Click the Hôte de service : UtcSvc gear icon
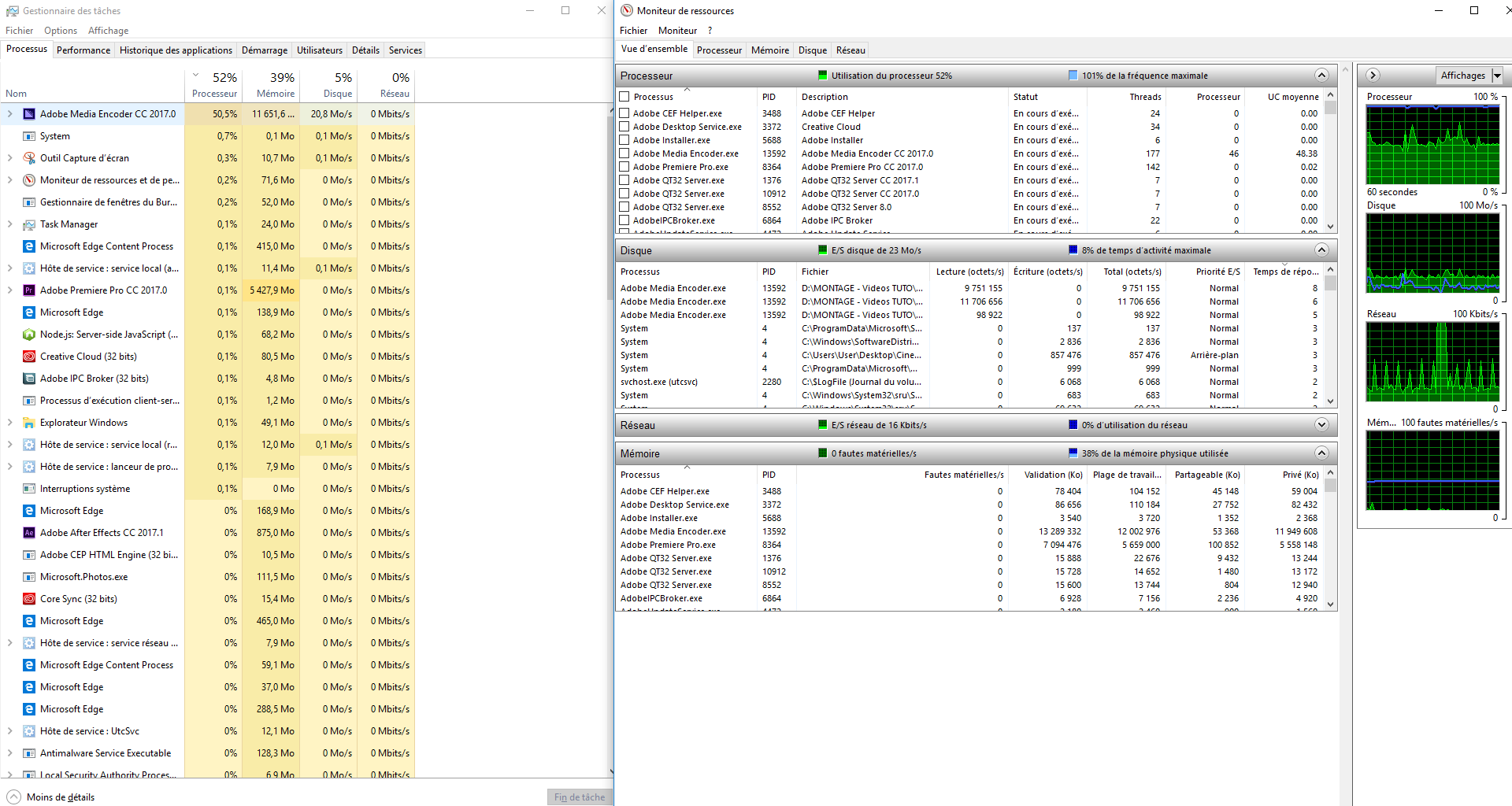 (x=29, y=731)
